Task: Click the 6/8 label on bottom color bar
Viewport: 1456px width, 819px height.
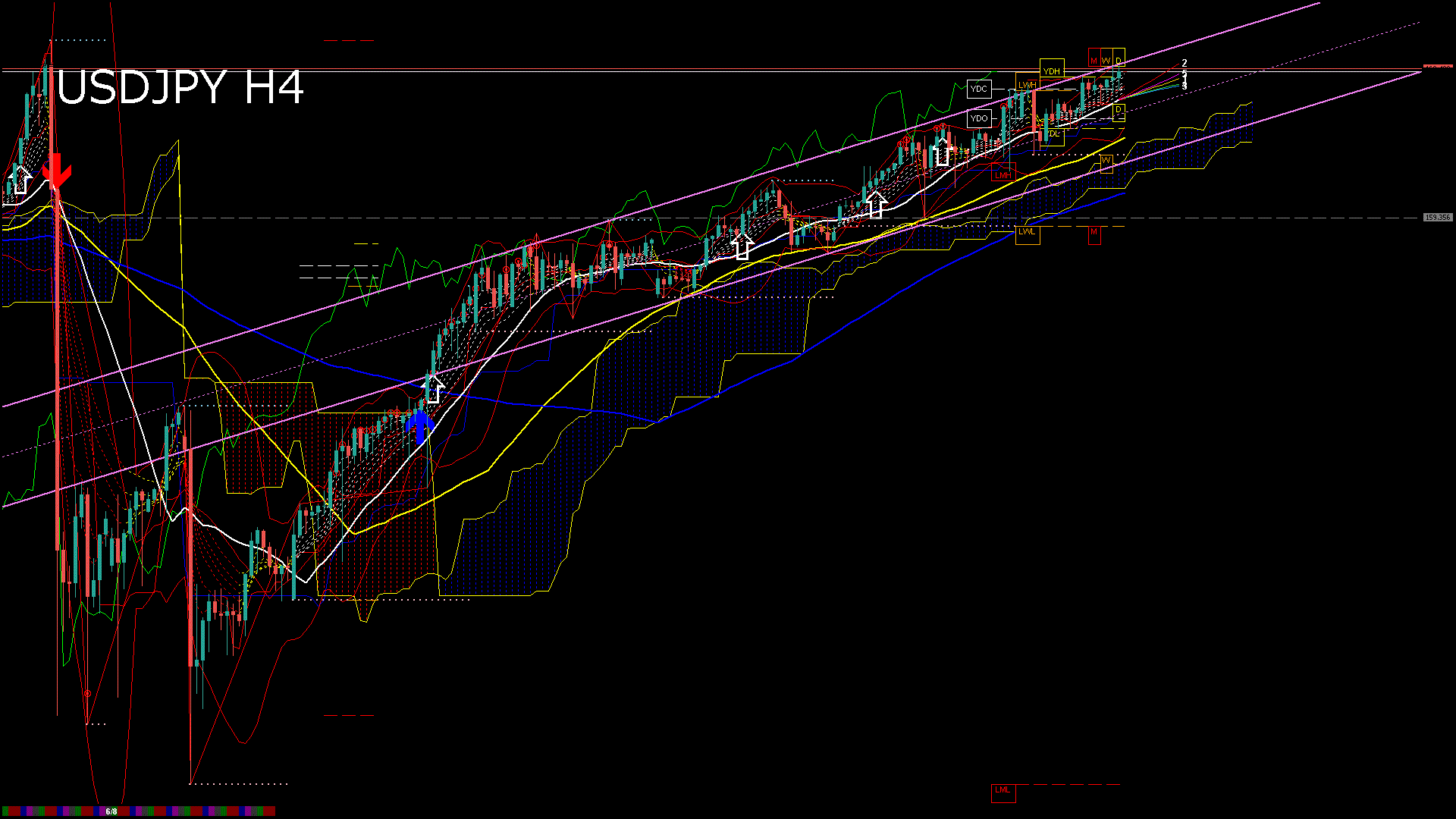Action: [111, 811]
